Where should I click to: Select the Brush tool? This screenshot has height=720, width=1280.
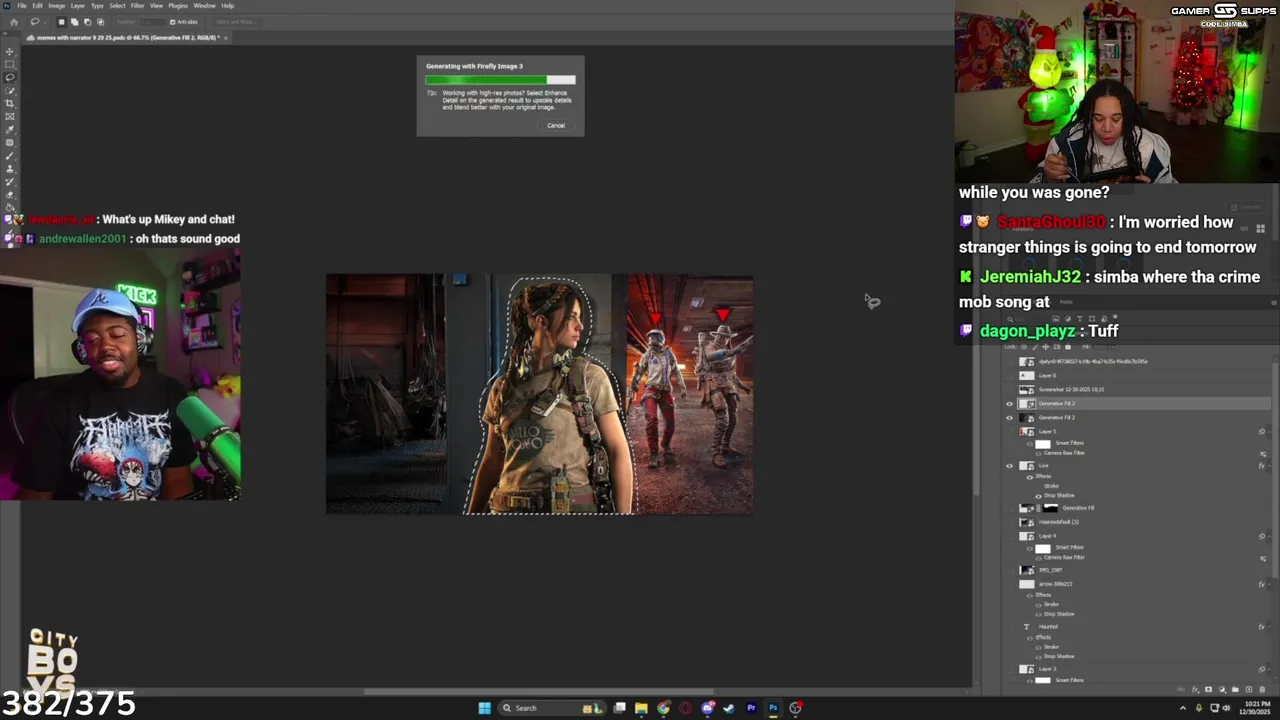point(10,156)
